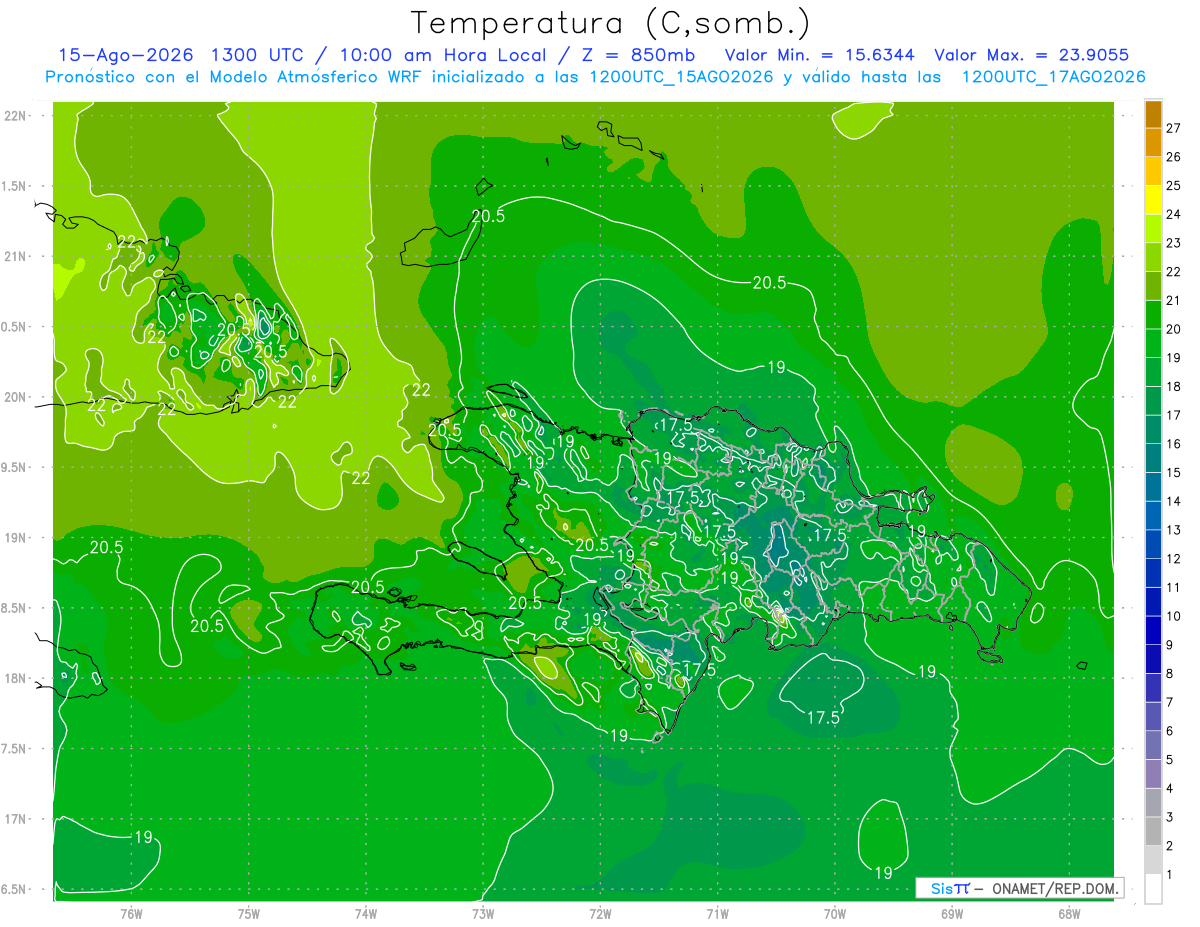The image size is (1200, 927).
Task: Click the "Valor Max. = 23.9055" value
Action: tap(1032, 55)
